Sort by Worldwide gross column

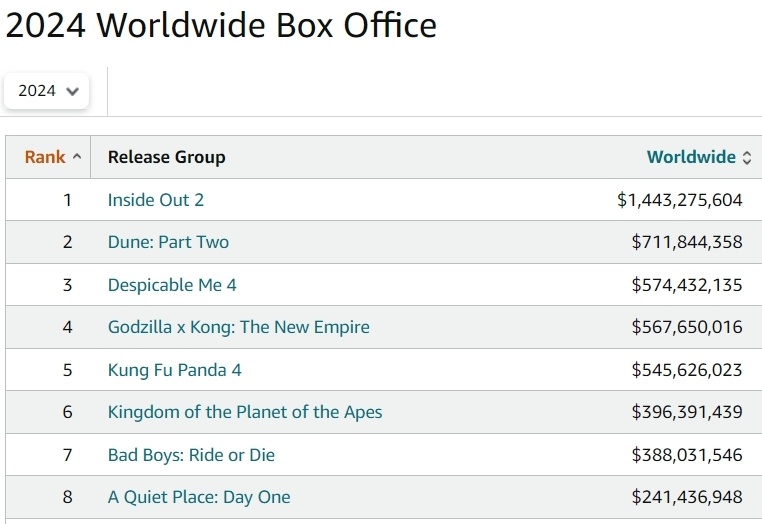tap(690, 157)
